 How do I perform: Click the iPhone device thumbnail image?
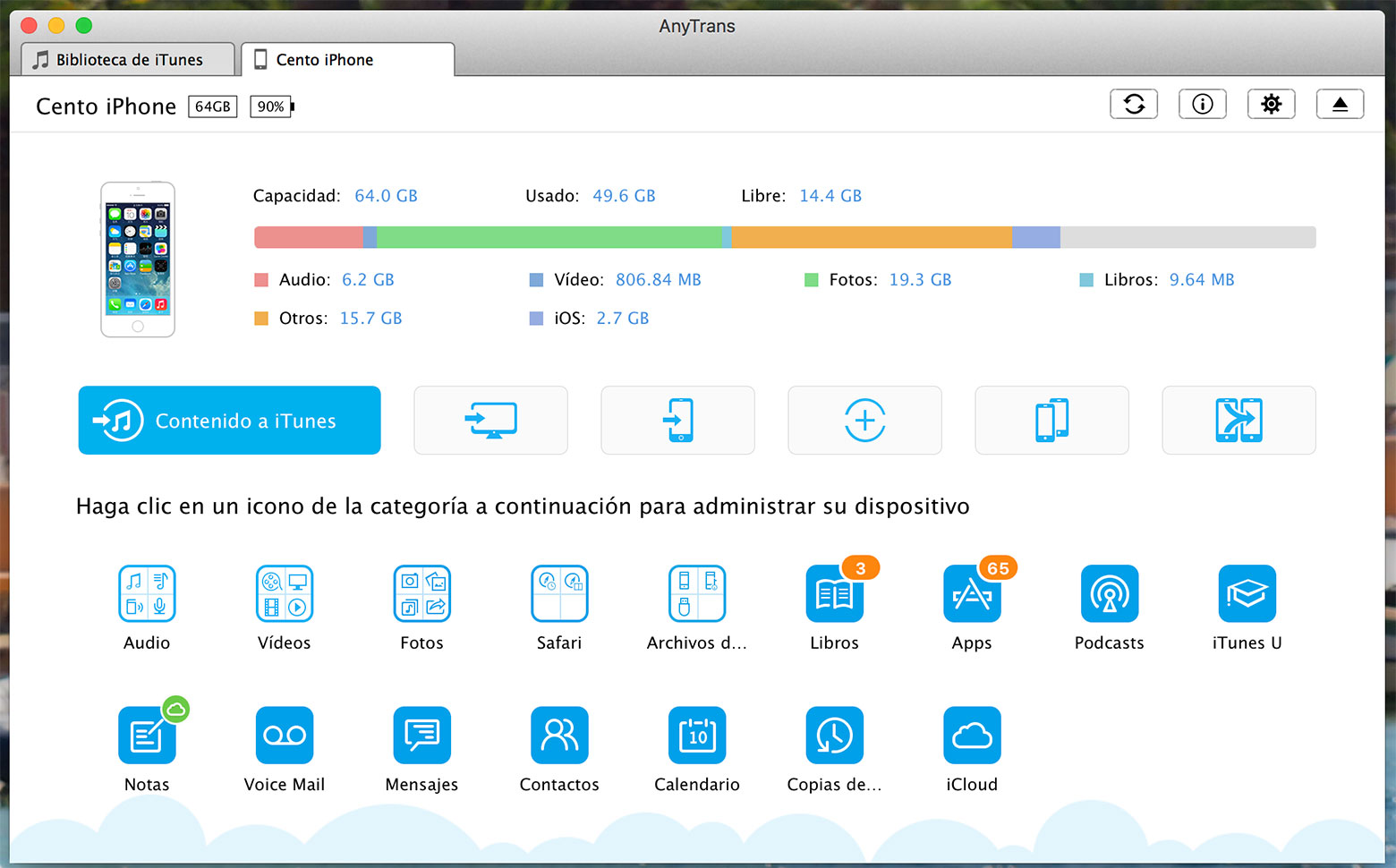pos(138,260)
